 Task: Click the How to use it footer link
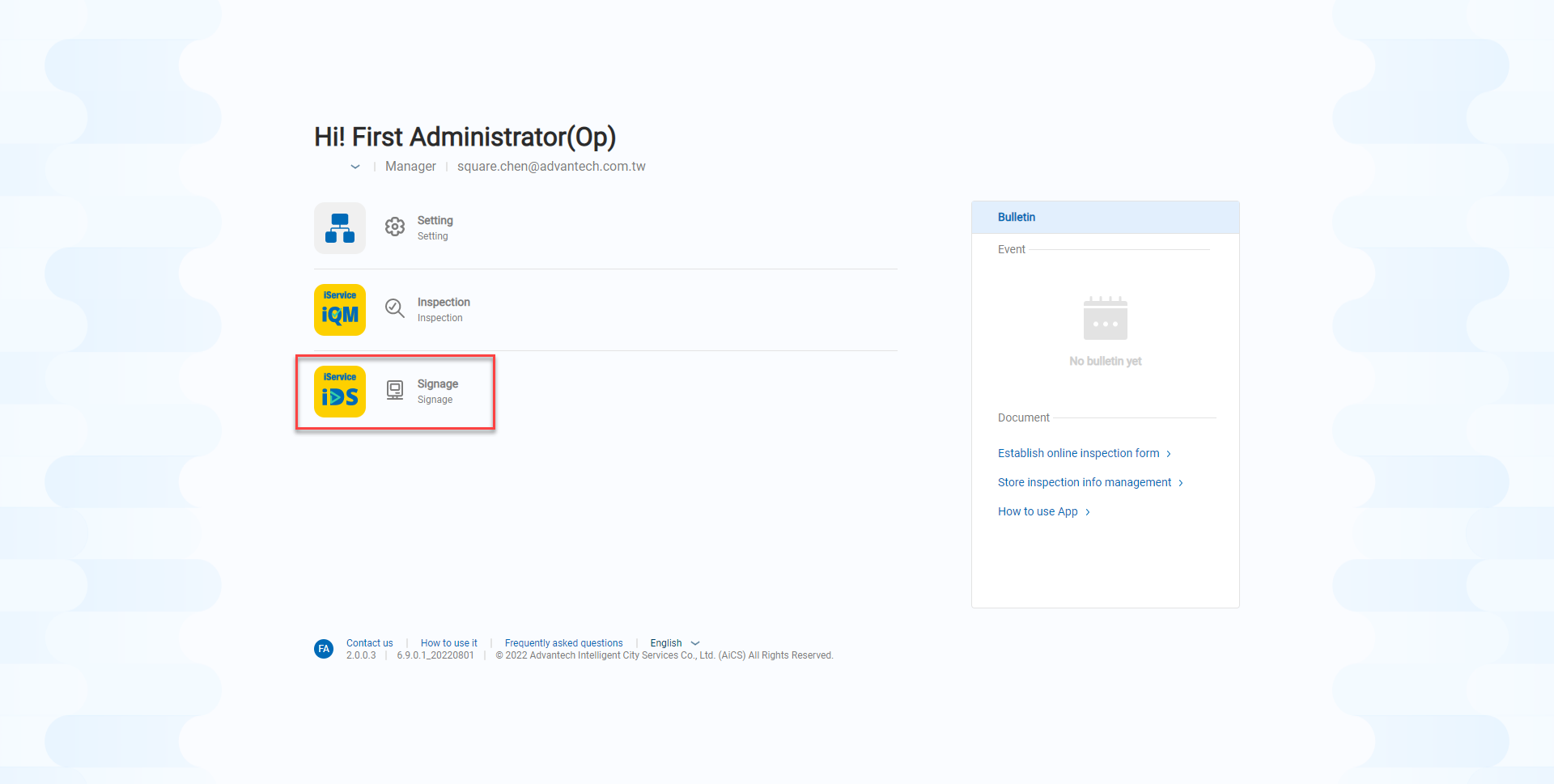(449, 643)
